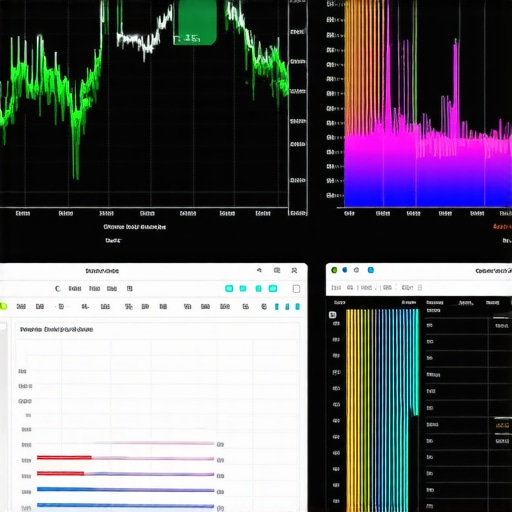Screen dimensions: 512x512
Task: Click the last icon of three in the white window title bar
Action: (294, 270)
